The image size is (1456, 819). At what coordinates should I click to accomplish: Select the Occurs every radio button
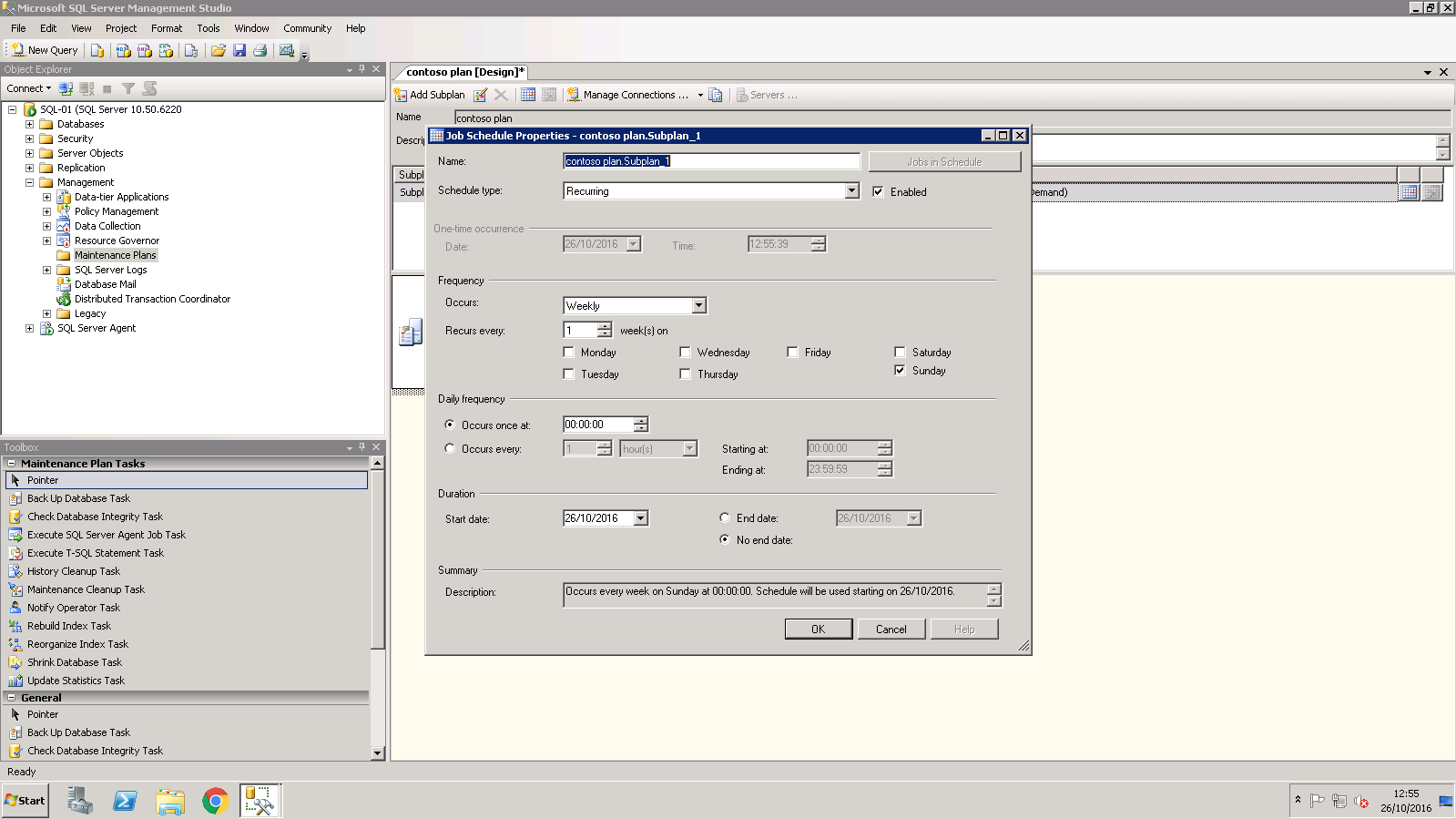449,448
